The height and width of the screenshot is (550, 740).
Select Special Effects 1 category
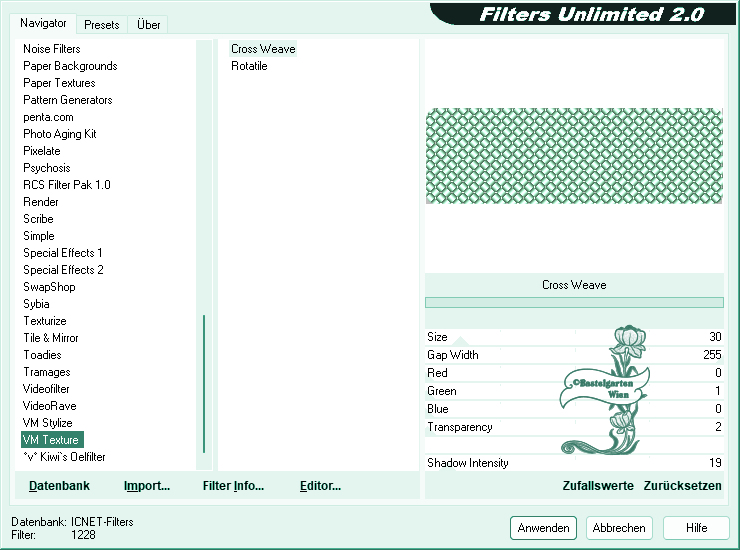pos(63,253)
